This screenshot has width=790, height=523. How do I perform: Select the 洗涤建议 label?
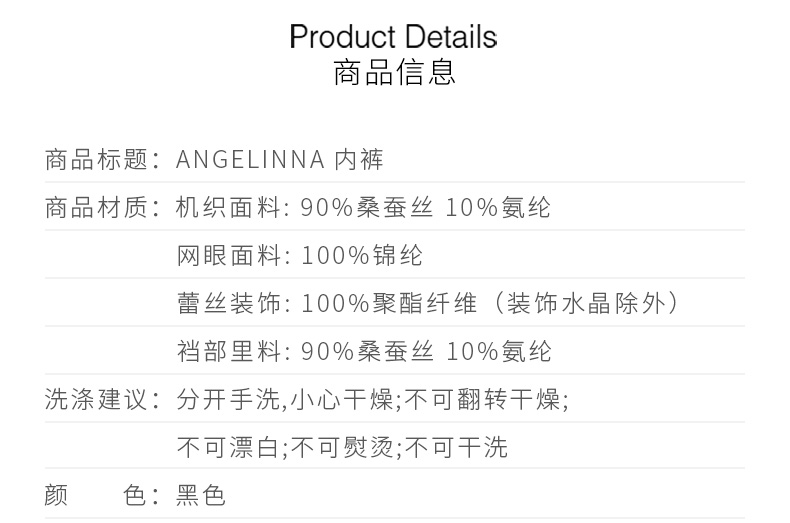pos(96,399)
